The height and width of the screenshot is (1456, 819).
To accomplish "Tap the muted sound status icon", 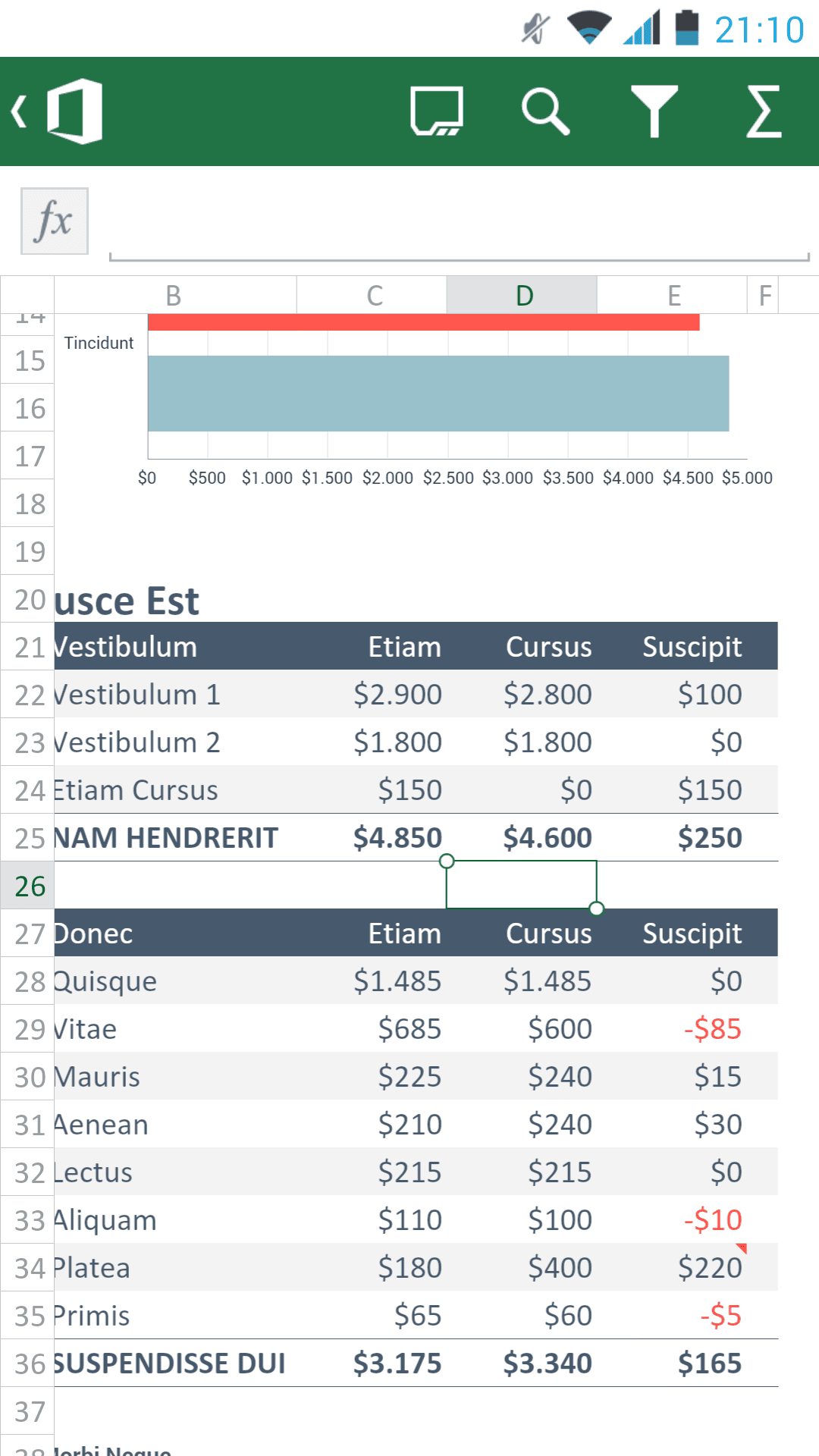I will pyautogui.click(x=535, y=29).
